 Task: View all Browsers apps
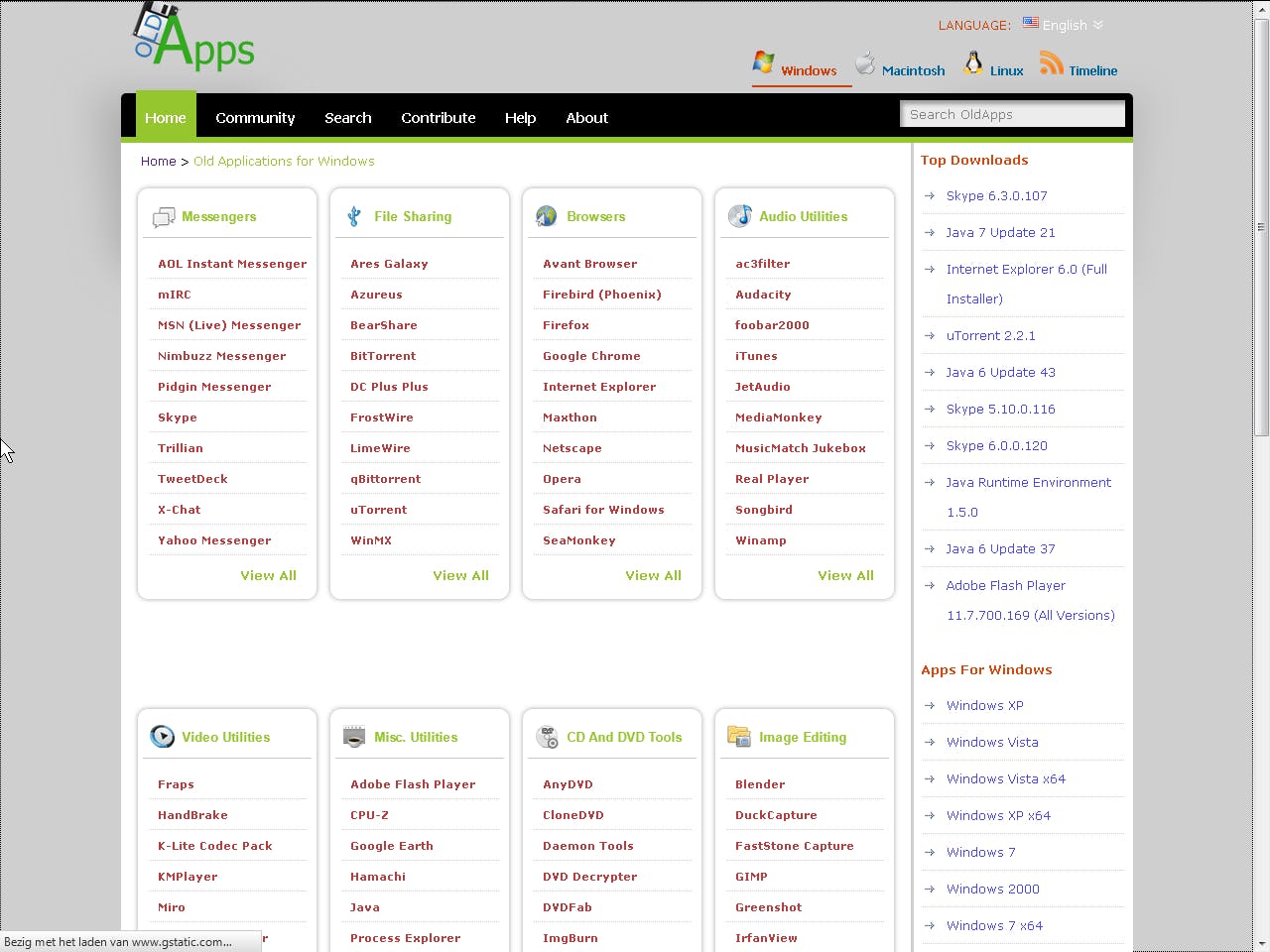point(653,575)
